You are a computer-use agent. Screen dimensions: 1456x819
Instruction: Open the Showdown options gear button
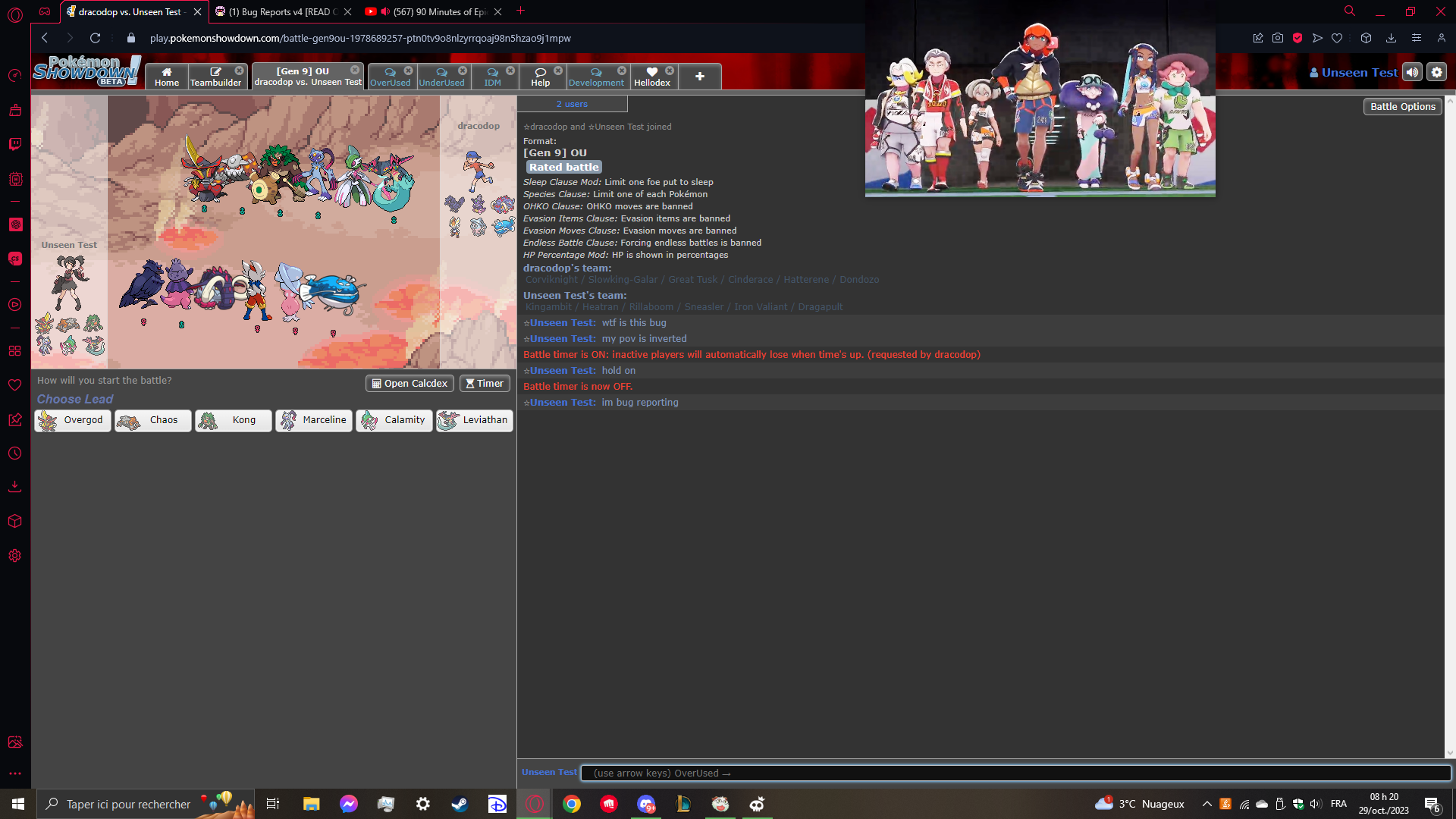pos(1436,72)
